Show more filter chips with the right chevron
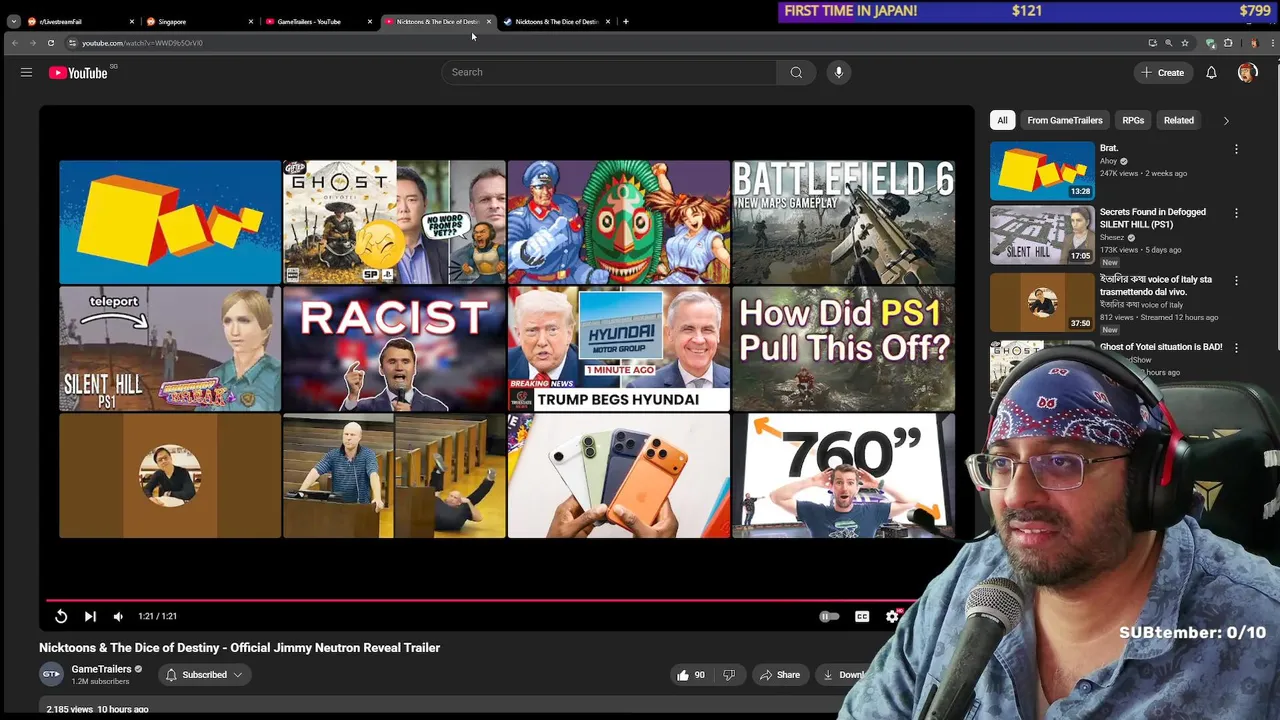Screen dimensions: 1280x720 point(1226,121)
